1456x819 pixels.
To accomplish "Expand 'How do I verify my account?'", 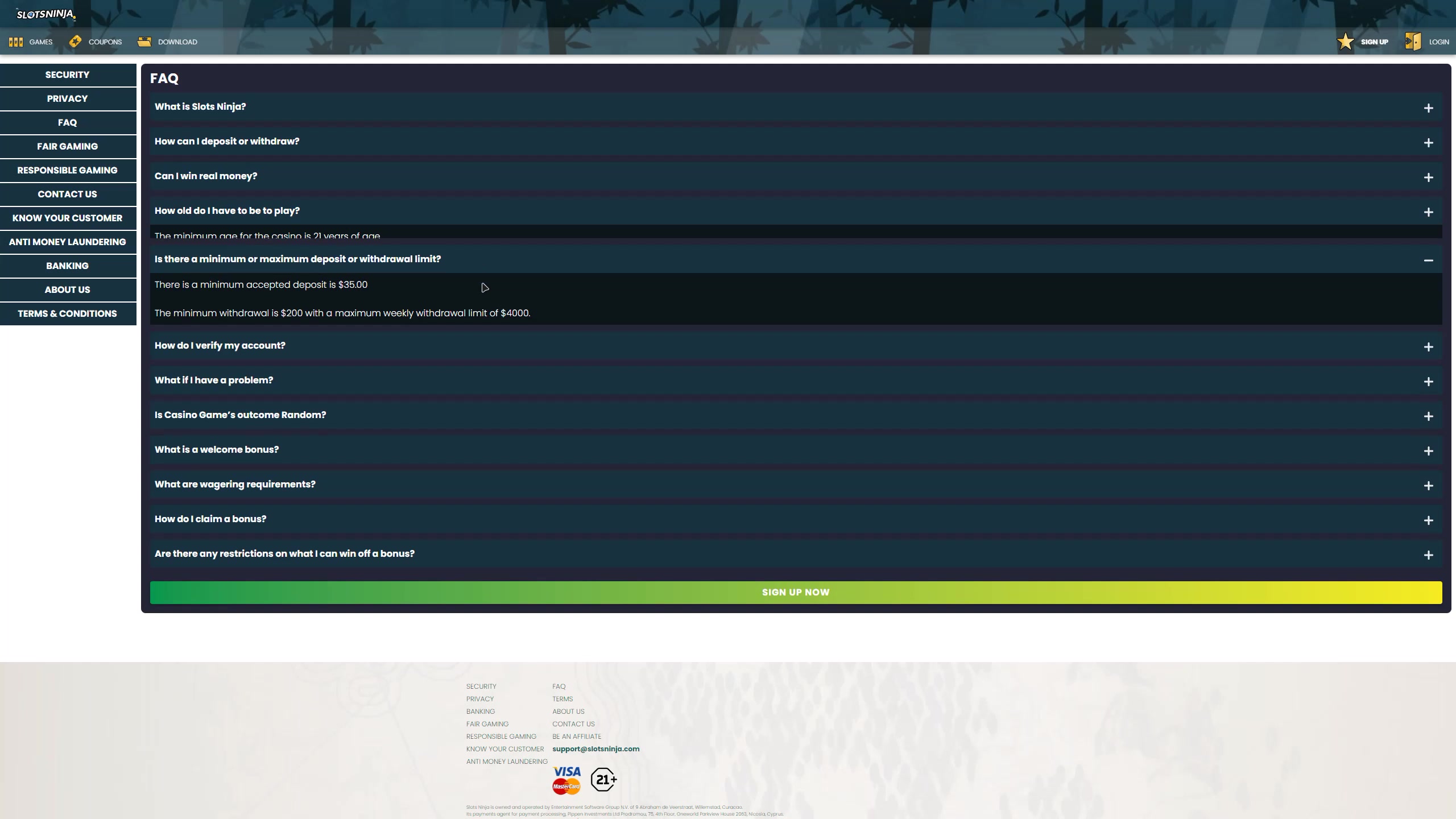I will click(x=1428, y=347).
